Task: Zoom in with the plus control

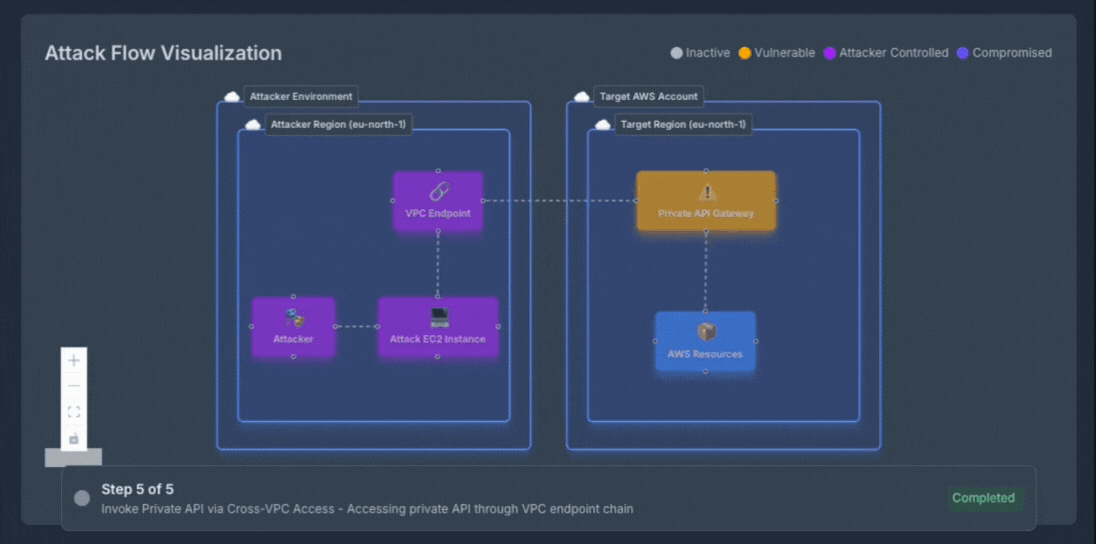Action: click(74, 361)
